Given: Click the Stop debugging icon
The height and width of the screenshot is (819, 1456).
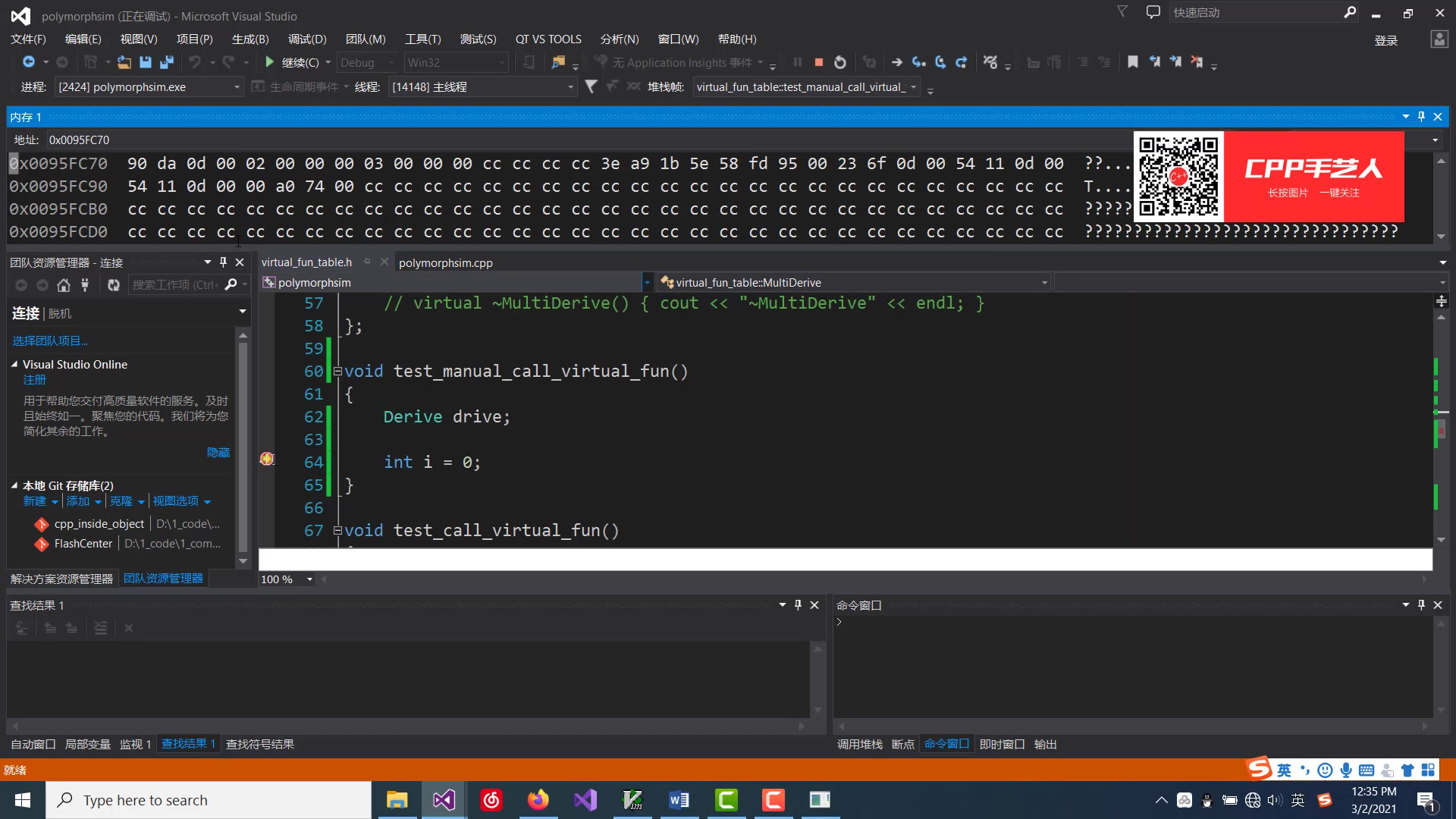Looking at the screenshot, I should pos(818,62).
